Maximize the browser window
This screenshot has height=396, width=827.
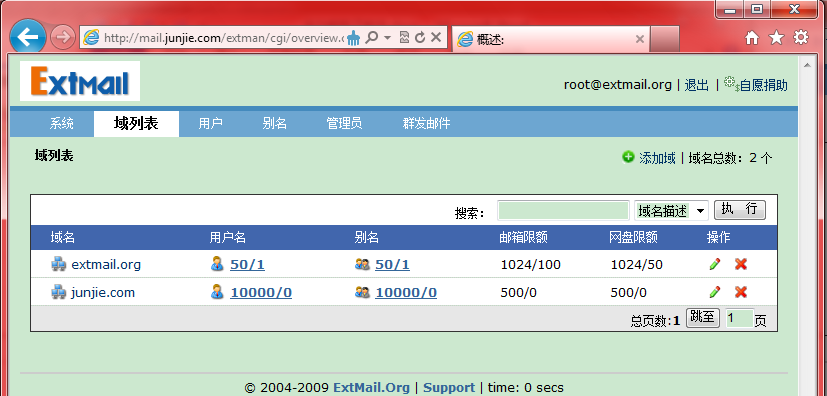[x=757, y=8]
